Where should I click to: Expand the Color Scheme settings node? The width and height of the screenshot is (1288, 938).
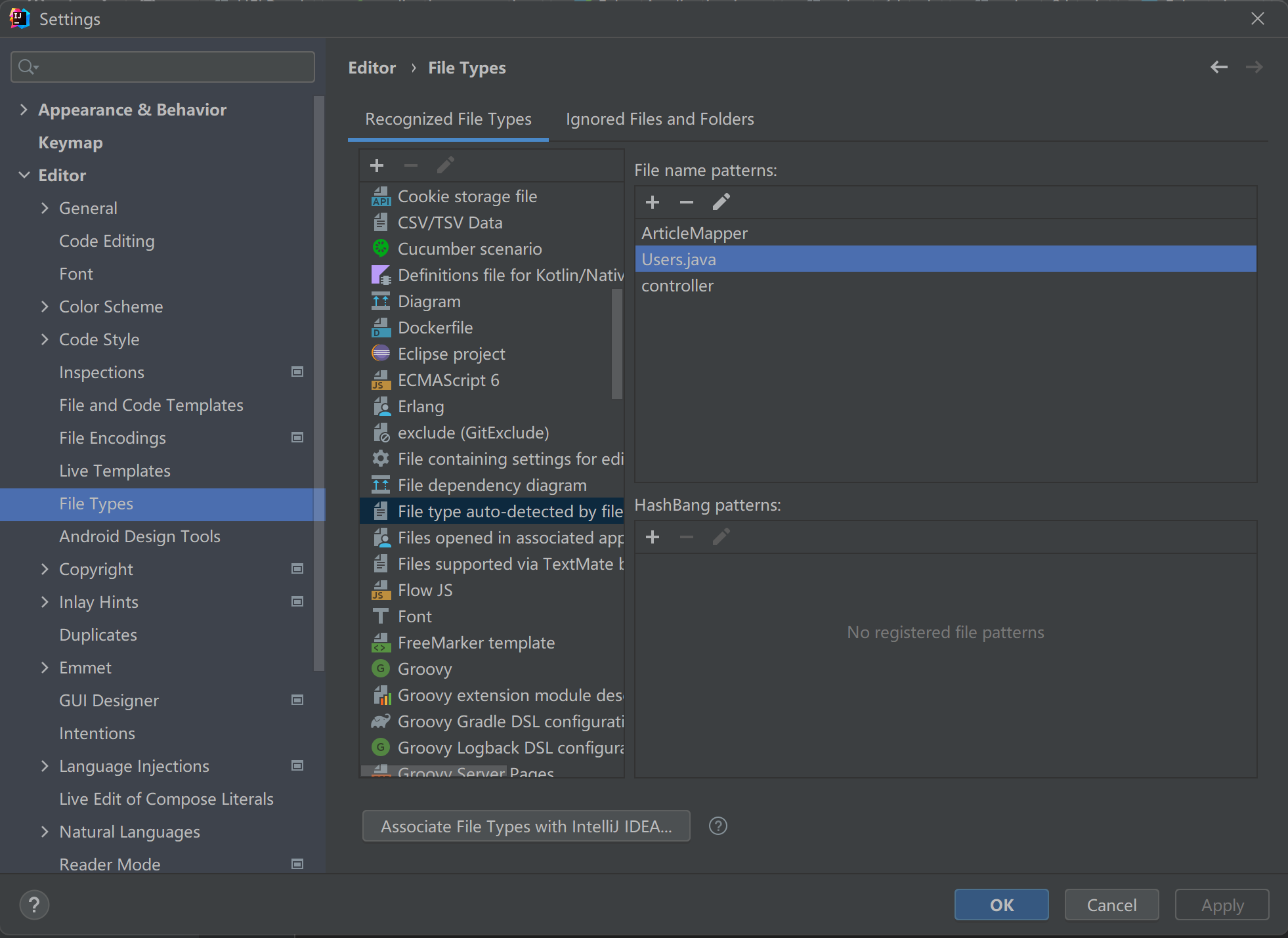[45, 307]
